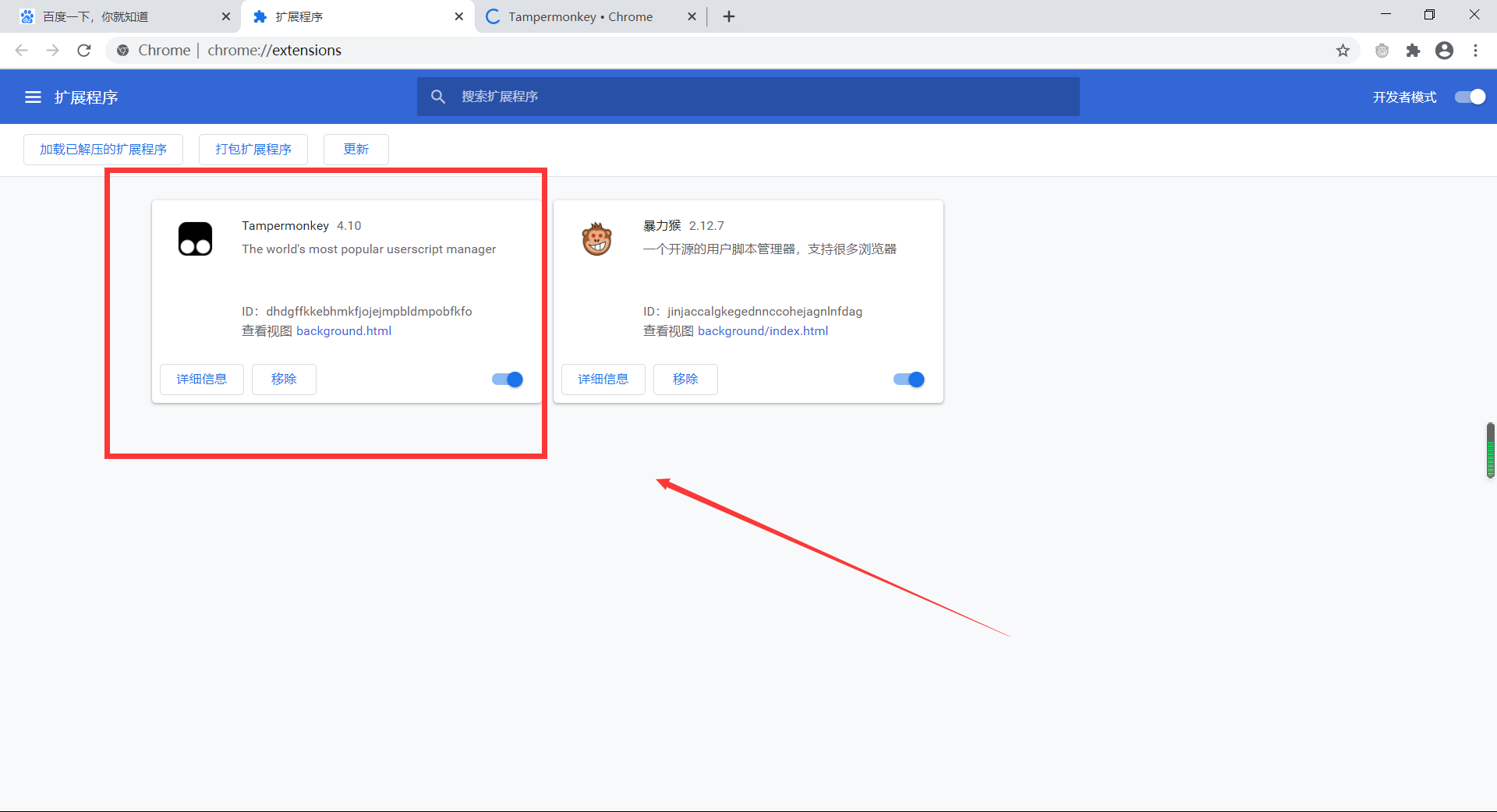This screenshot has height=812, width=1497.
Task: Click the 暴力猴 2.12.7 title text
Action: click(684, 226)
